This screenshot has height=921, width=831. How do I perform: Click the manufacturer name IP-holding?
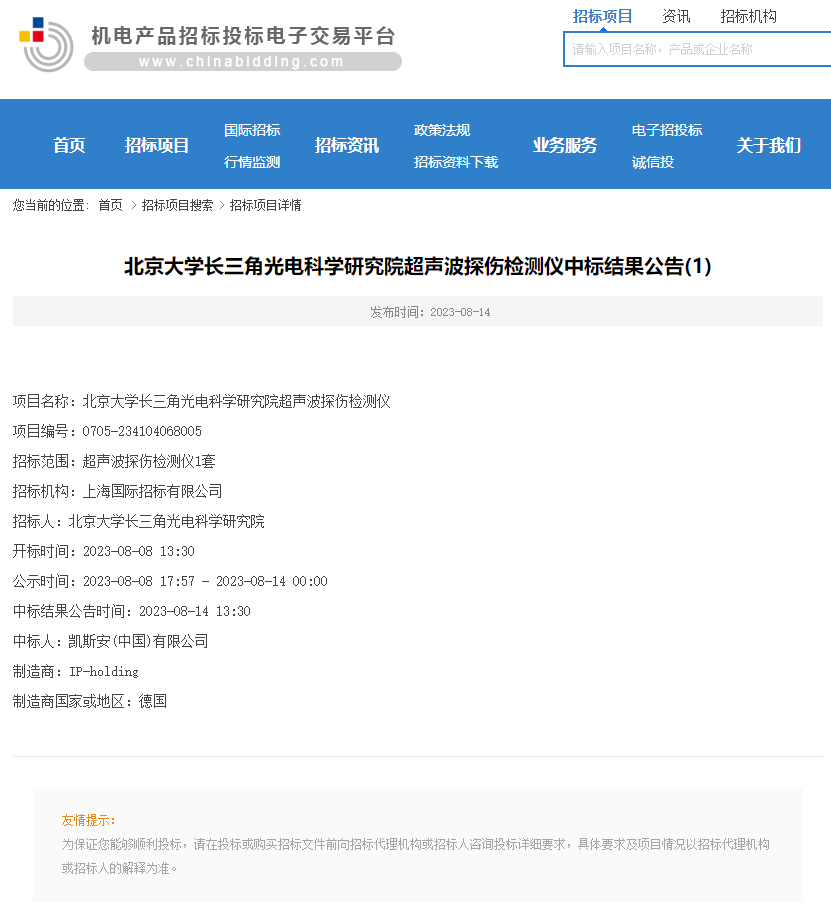pos(104,671)
